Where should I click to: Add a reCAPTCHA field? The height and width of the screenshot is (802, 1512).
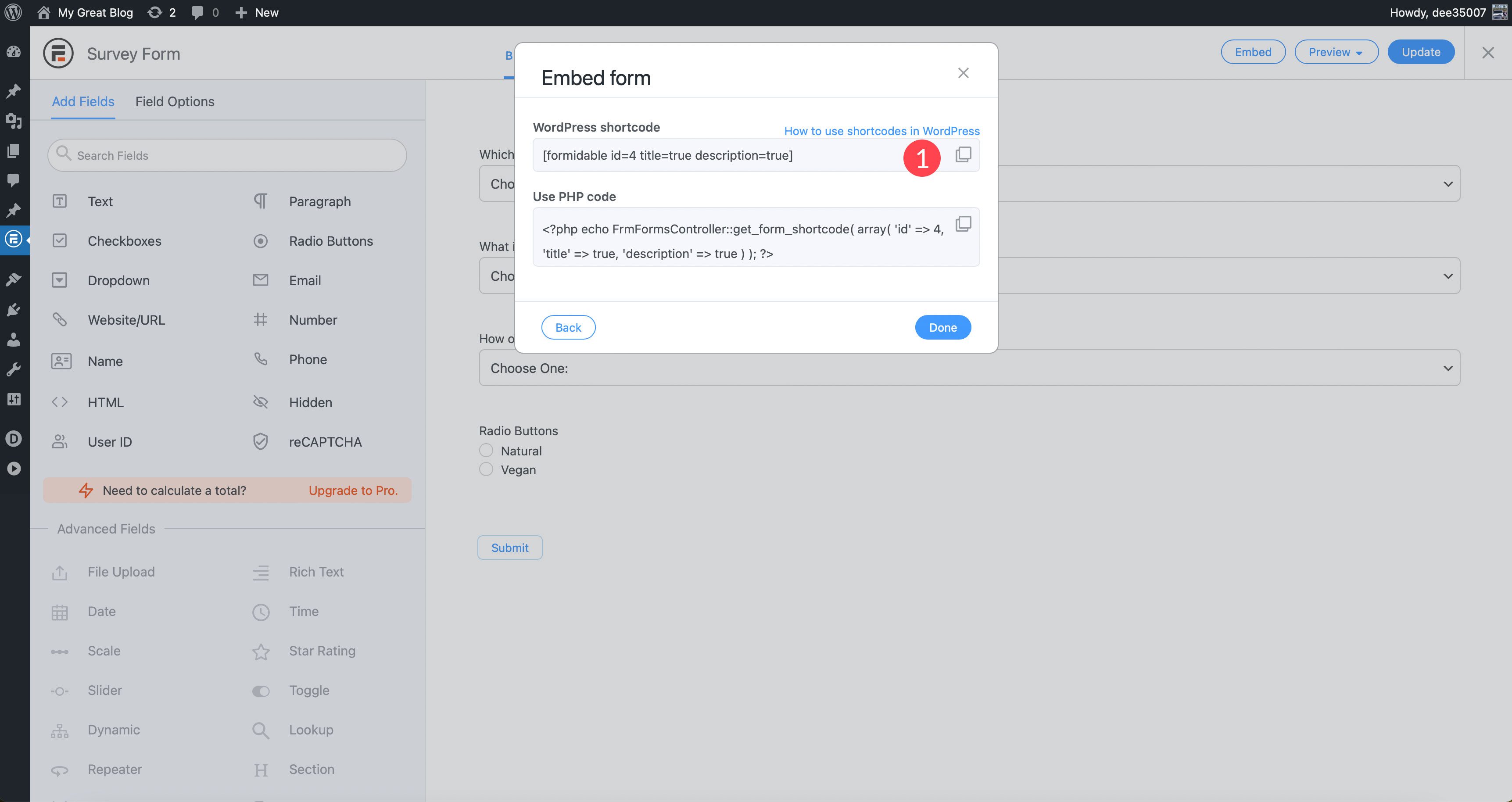click(x=325, y=441)
